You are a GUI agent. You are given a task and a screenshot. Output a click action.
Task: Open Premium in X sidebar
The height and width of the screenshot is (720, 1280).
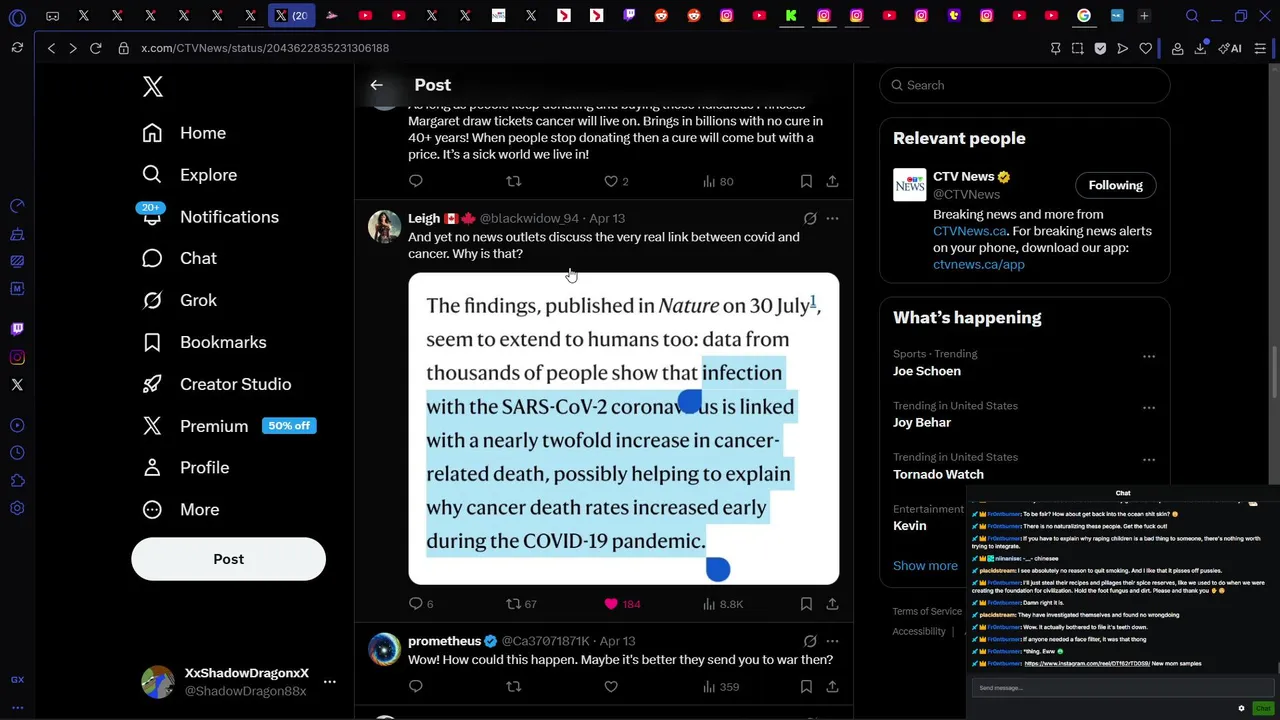coord(228,426)
